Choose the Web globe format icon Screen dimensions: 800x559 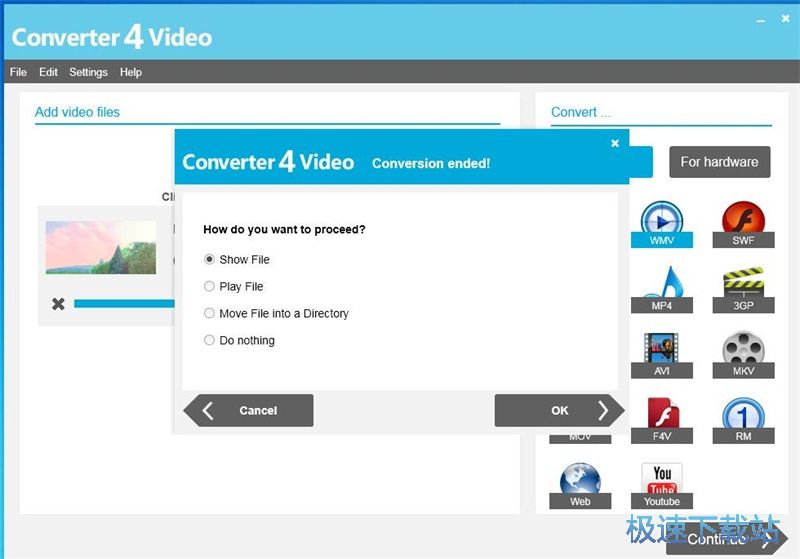point(580,485)
